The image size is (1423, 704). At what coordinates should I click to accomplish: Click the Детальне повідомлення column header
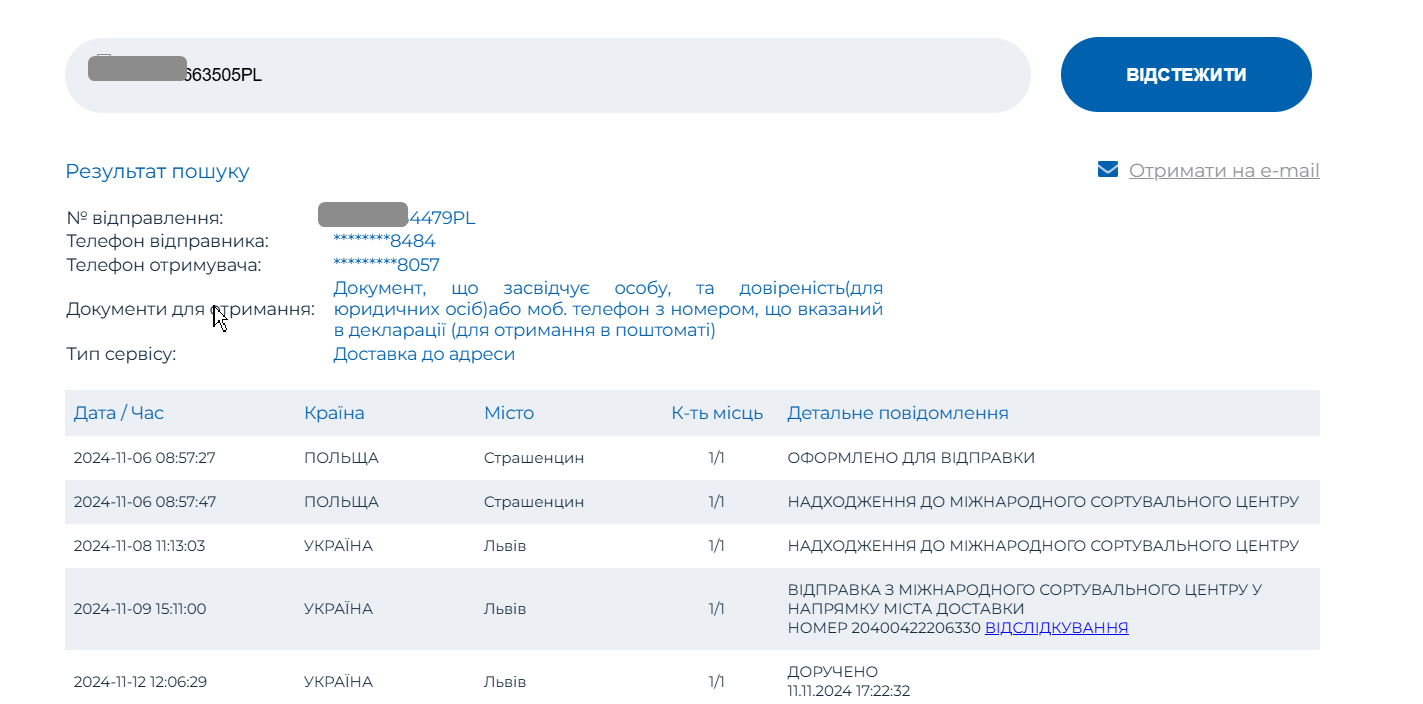click(x=897, y=413)
